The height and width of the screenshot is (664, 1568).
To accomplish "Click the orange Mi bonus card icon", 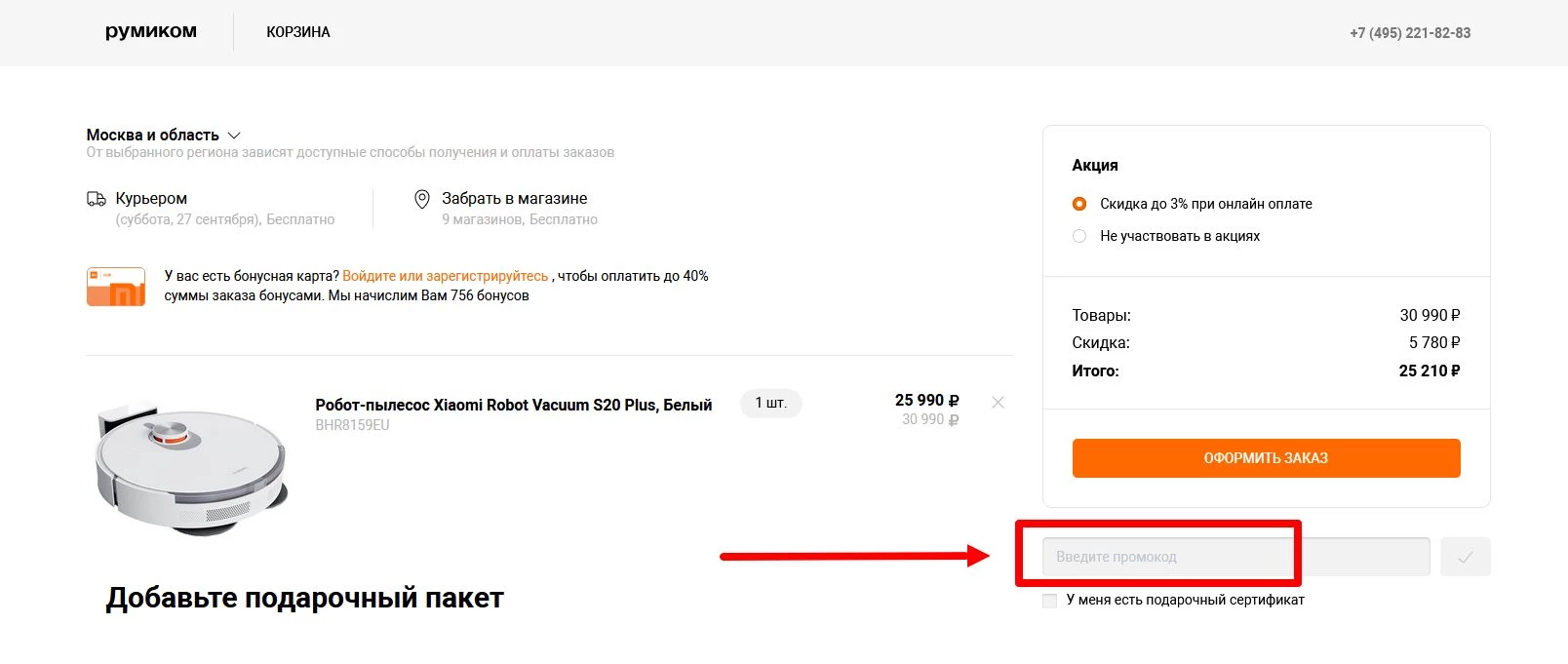I will 116,287.
